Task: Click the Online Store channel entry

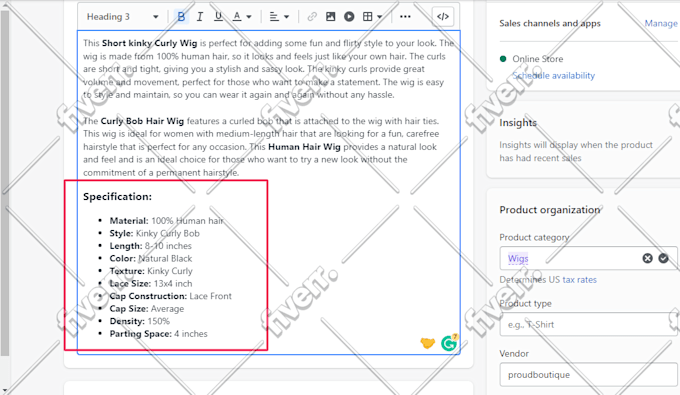Action: (538, 59)
